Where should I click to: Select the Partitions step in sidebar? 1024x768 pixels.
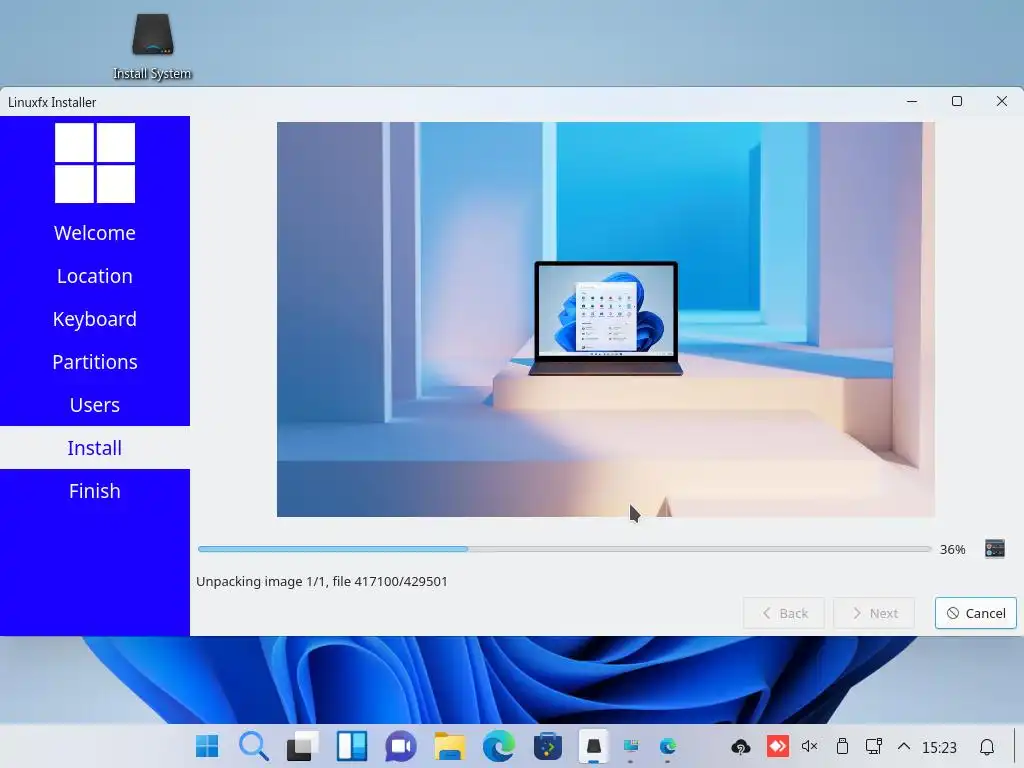pos(95,362)
